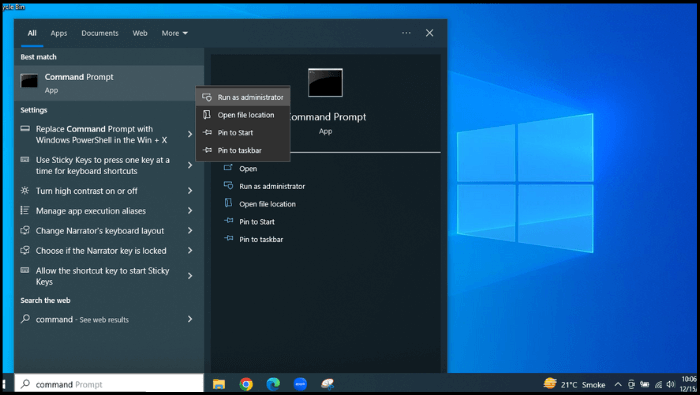This screenshot has width=700, height=395.
Task: Click Open file location in details pane
Action: [267, 204]
